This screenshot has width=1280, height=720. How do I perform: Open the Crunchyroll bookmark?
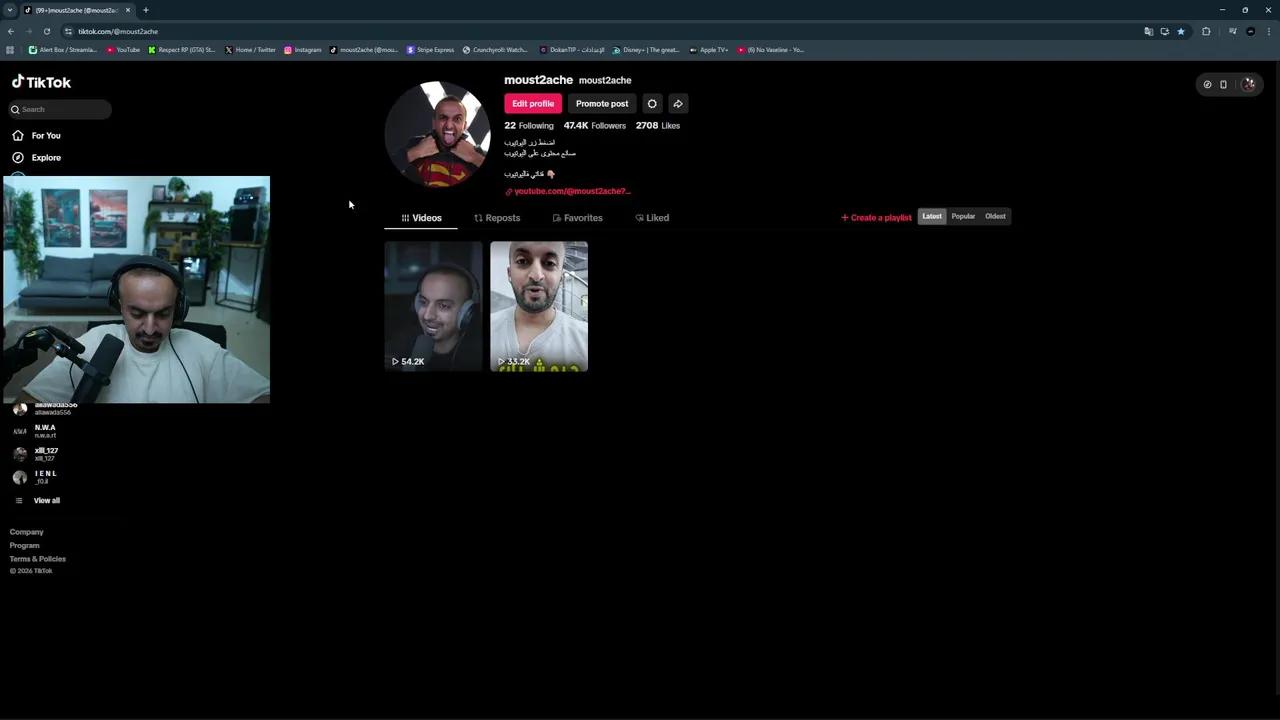coord(495,50)
